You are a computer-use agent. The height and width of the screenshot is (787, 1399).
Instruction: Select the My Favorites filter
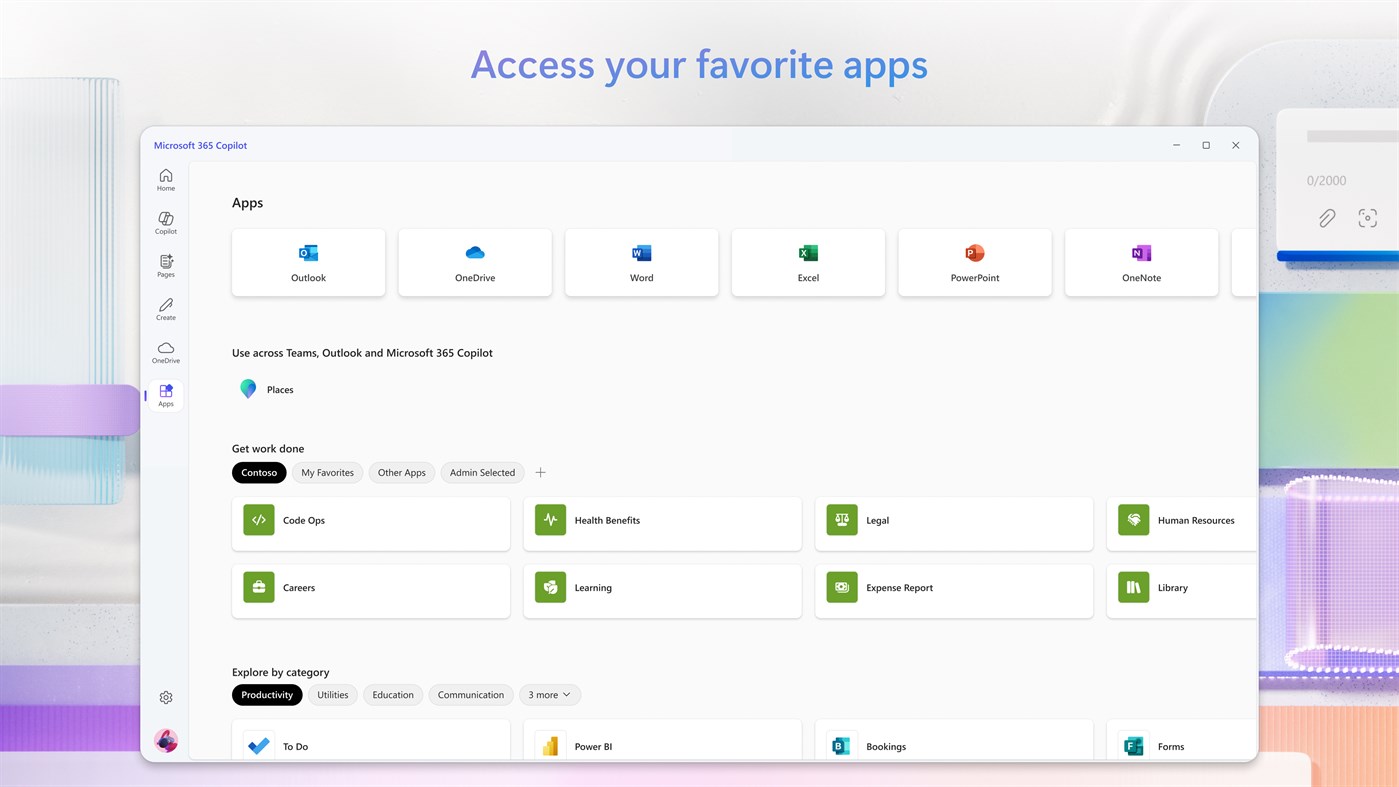pos(327,472)
